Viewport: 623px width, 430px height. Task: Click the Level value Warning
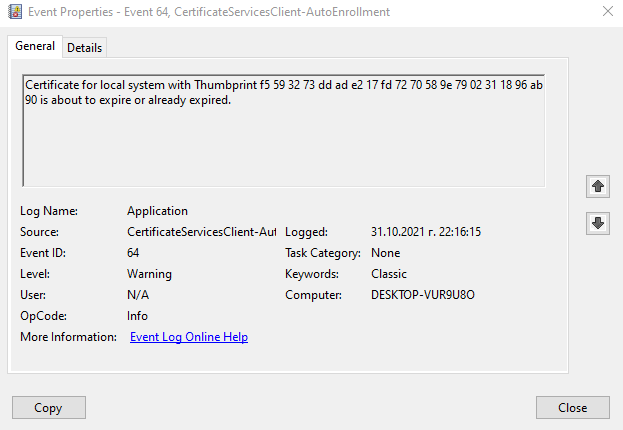[149, 274]
